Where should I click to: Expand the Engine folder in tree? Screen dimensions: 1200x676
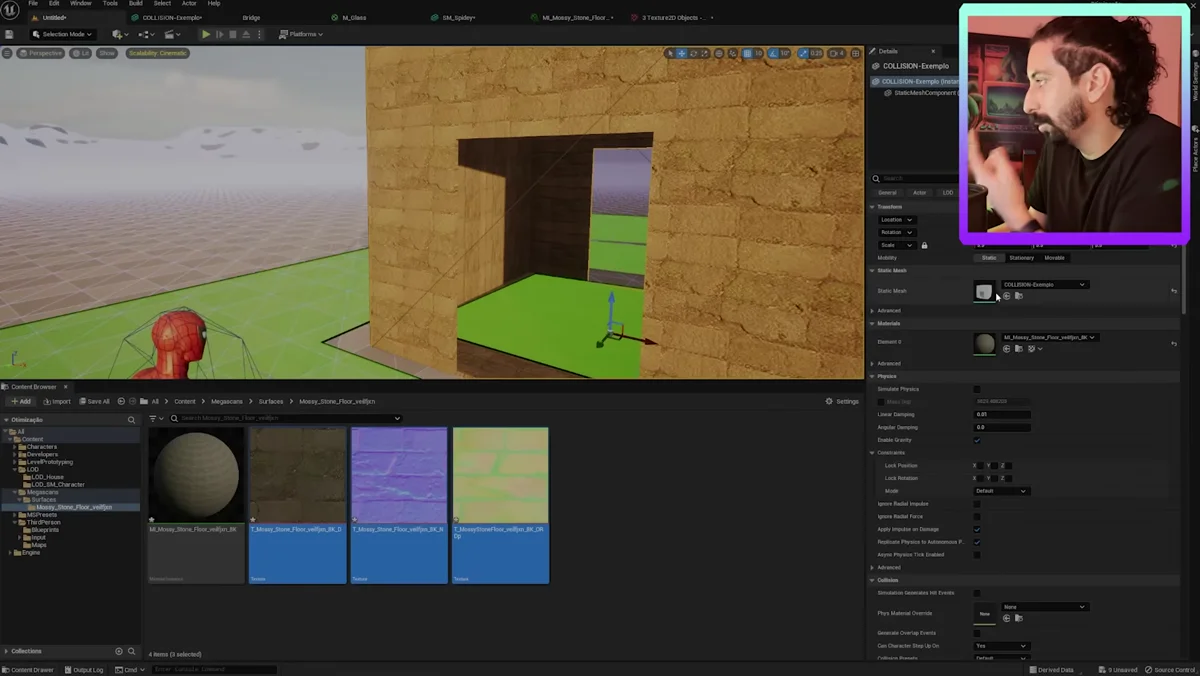[x=11, y=552]
